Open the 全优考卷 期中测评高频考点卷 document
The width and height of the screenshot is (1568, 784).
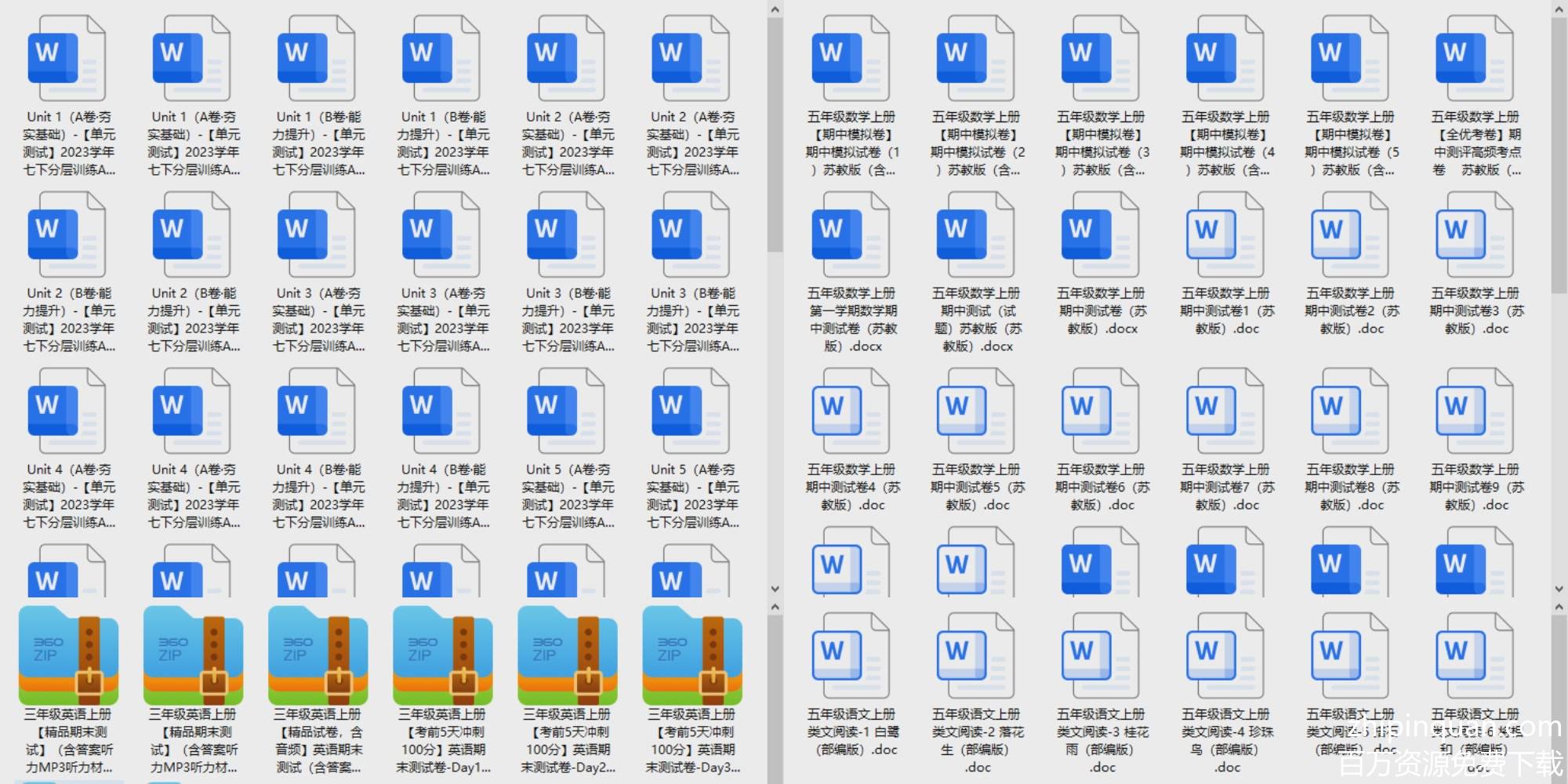click(1474, 59)
